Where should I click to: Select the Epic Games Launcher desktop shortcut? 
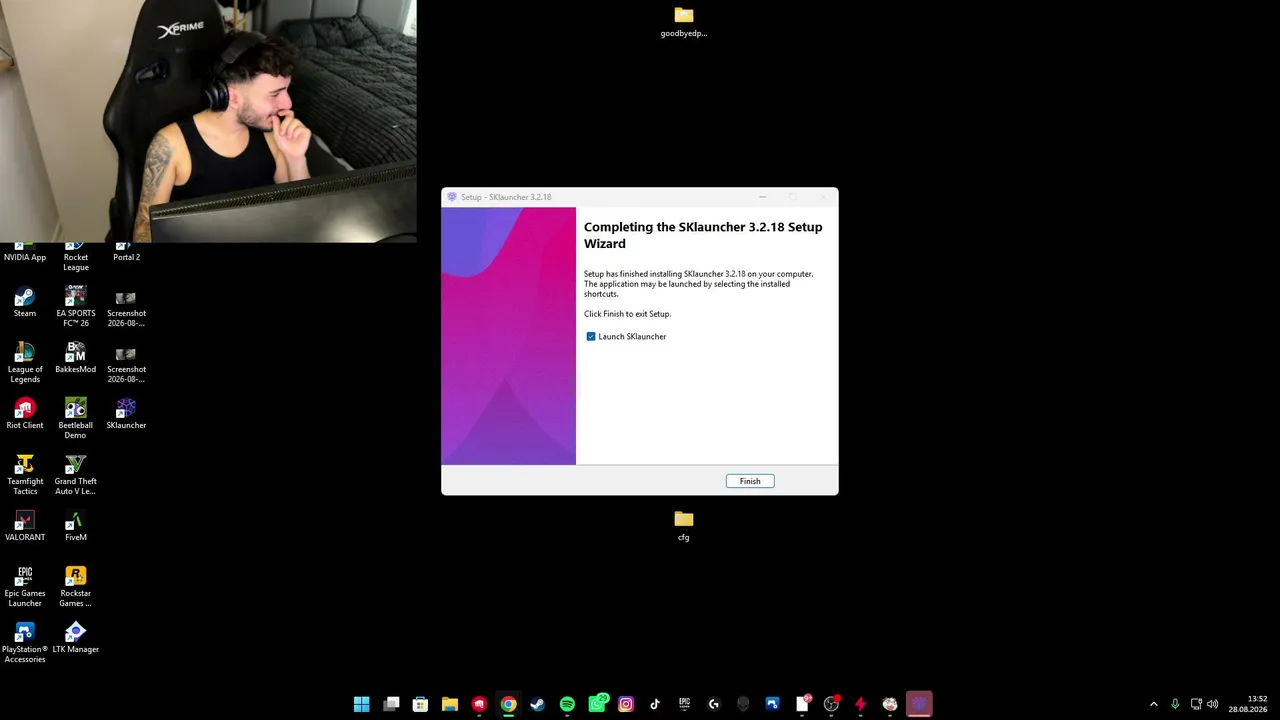click(25, 587)
